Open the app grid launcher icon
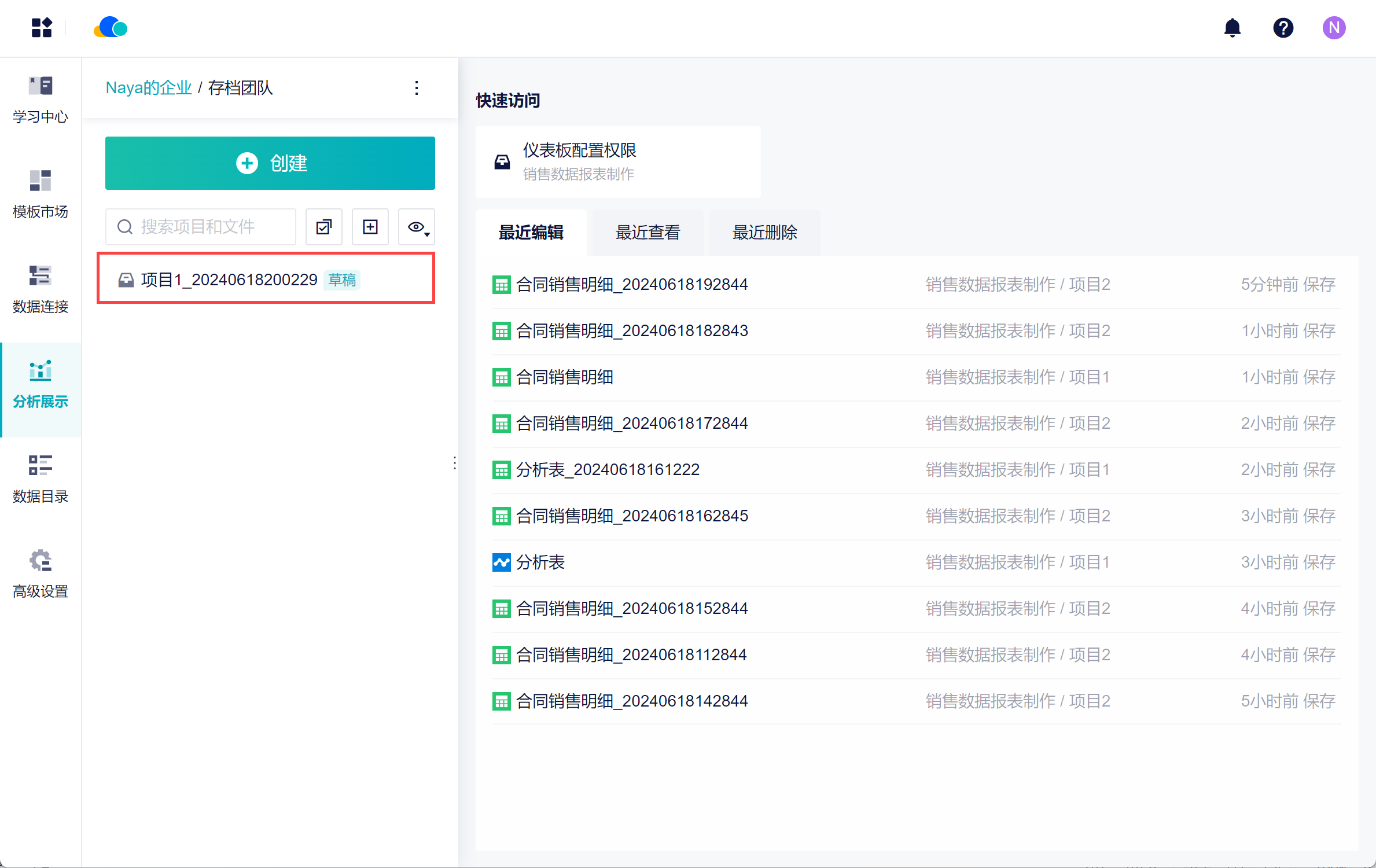 [x=41, y=28]
